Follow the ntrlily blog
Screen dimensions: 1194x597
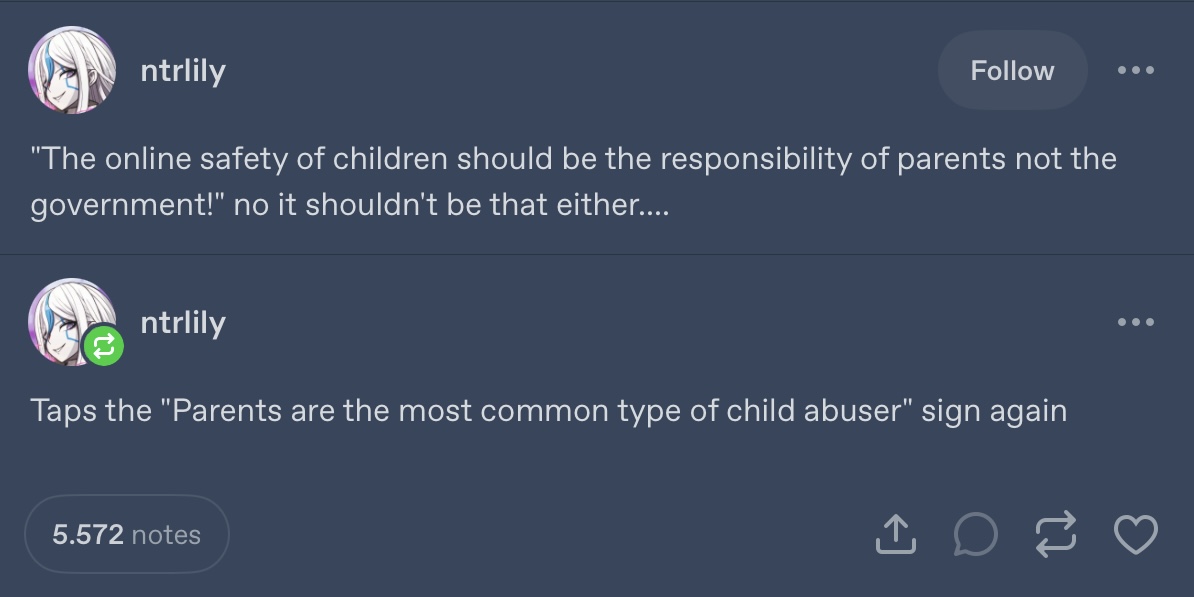tap(1012, 70)
